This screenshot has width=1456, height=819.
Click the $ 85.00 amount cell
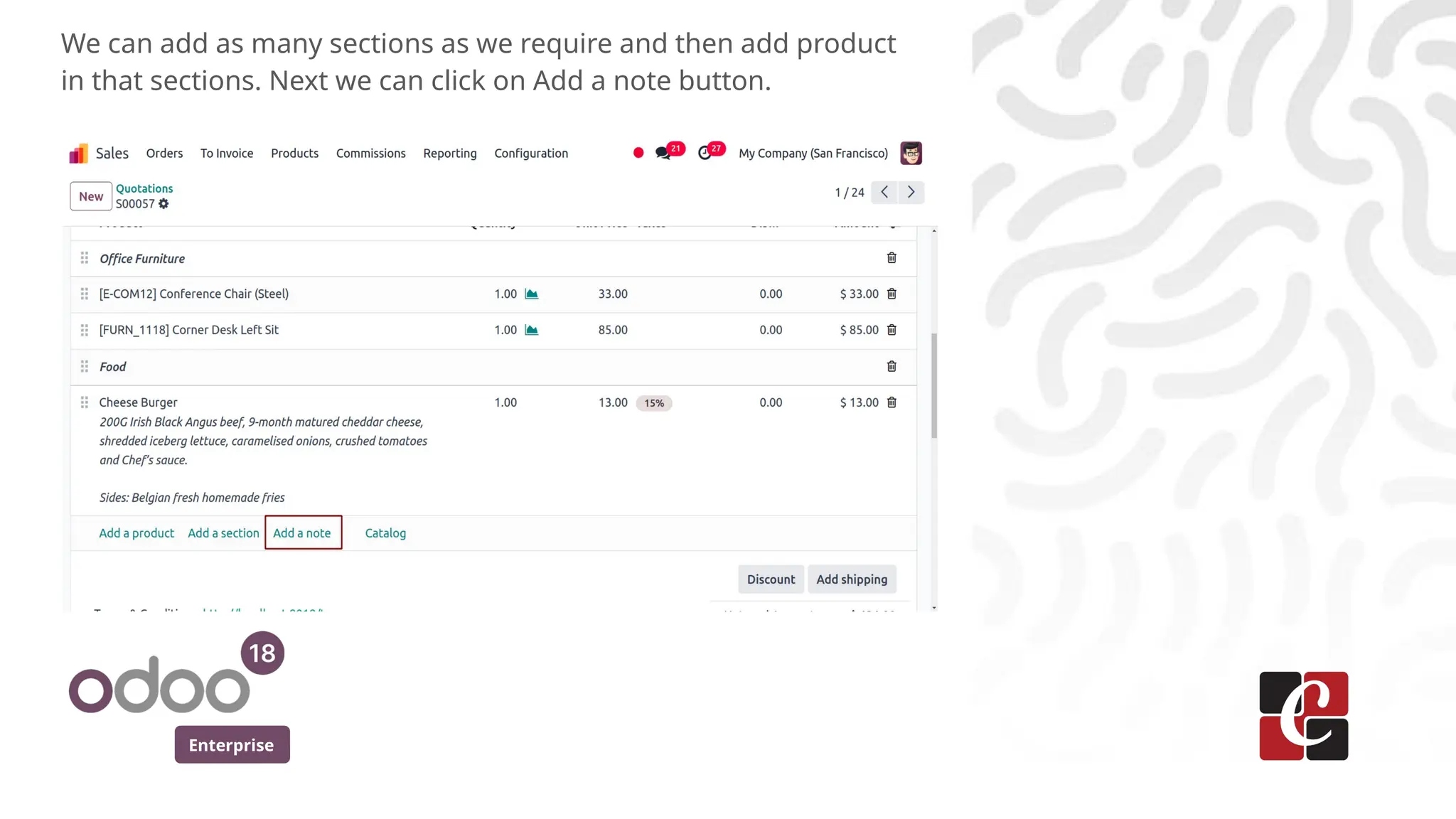[x=859, y=330]
